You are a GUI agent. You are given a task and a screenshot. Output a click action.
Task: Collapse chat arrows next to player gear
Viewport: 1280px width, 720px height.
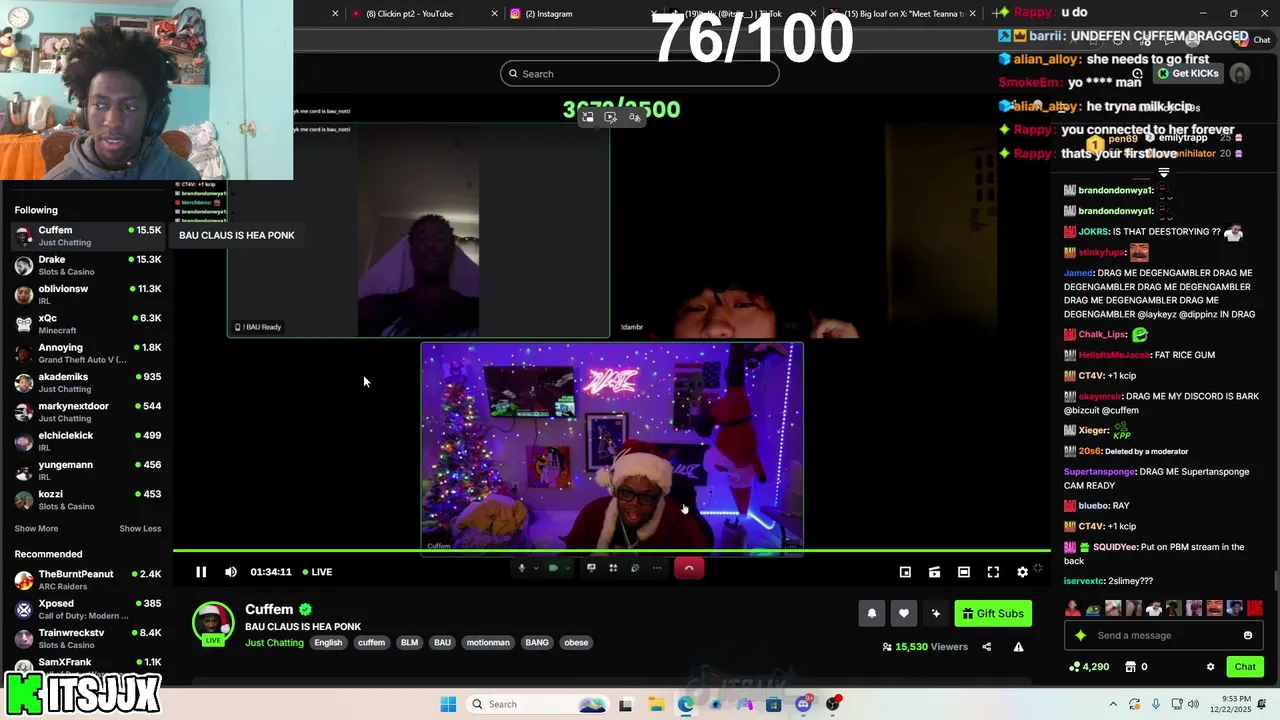(1038, 568)
